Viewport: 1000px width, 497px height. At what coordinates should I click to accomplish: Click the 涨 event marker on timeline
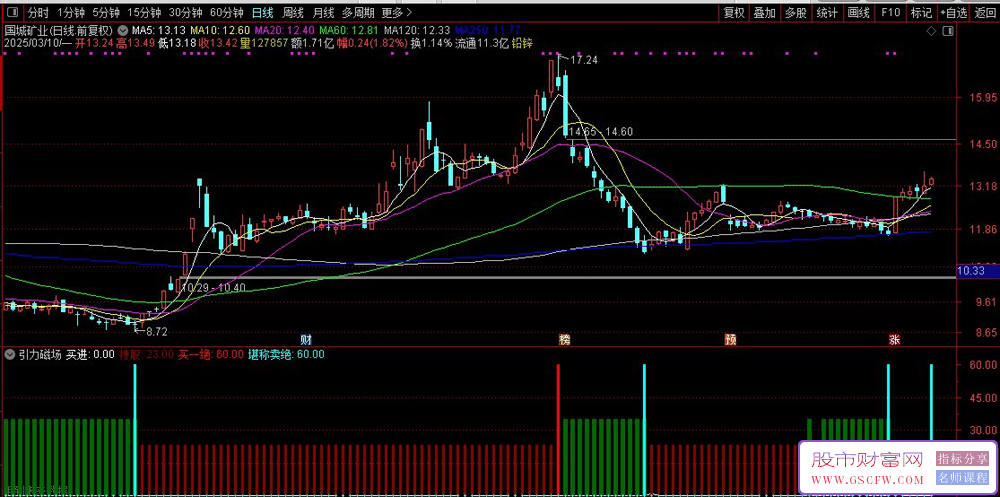point(895,340)
